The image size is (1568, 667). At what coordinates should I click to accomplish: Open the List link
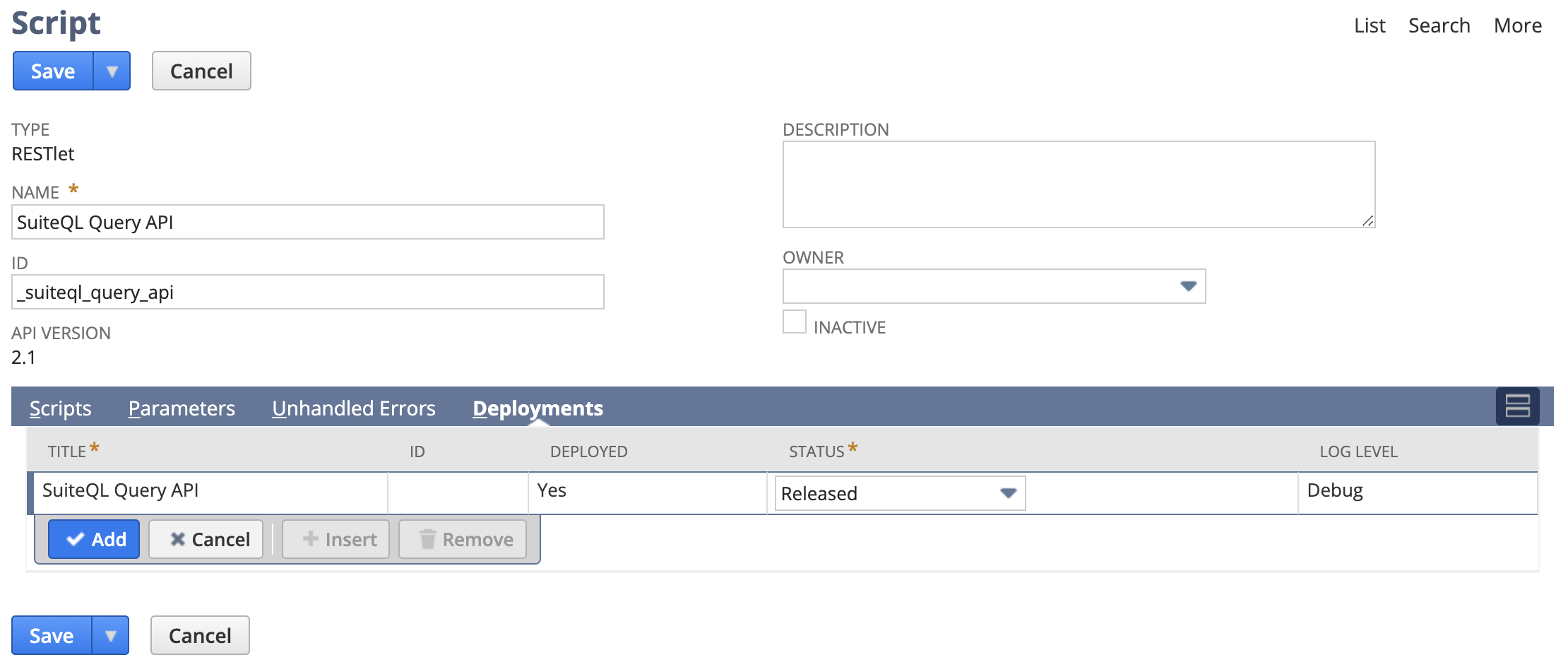click(x=1370, y=26)
